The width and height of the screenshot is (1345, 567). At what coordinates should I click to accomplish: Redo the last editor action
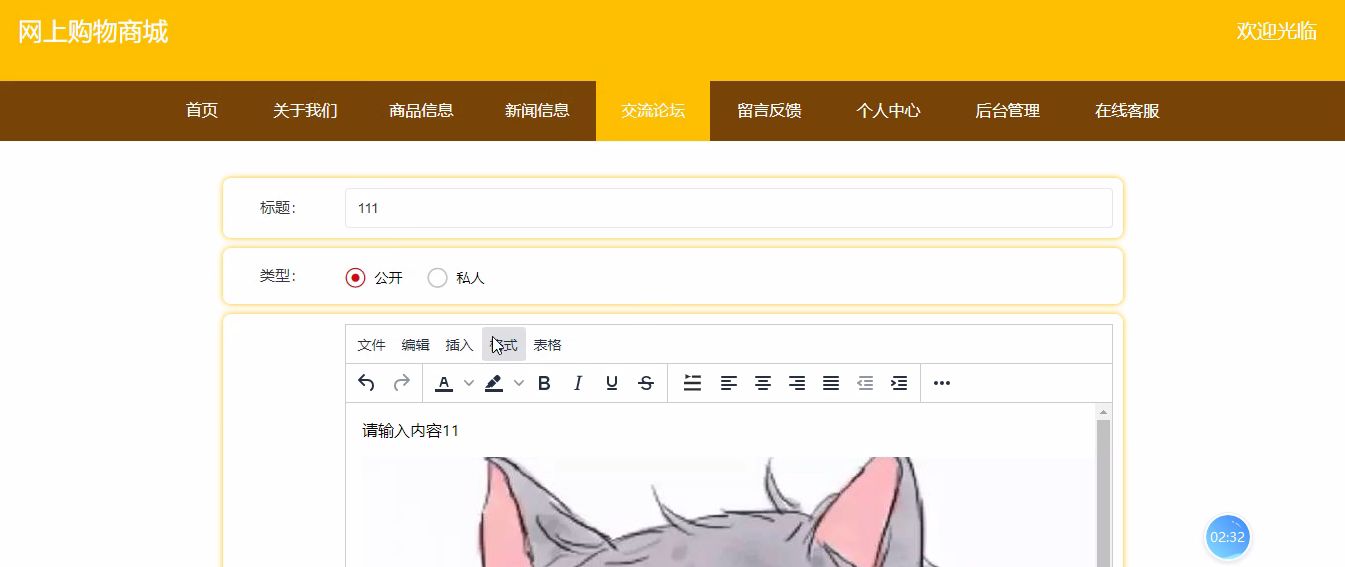coord(401,383)
